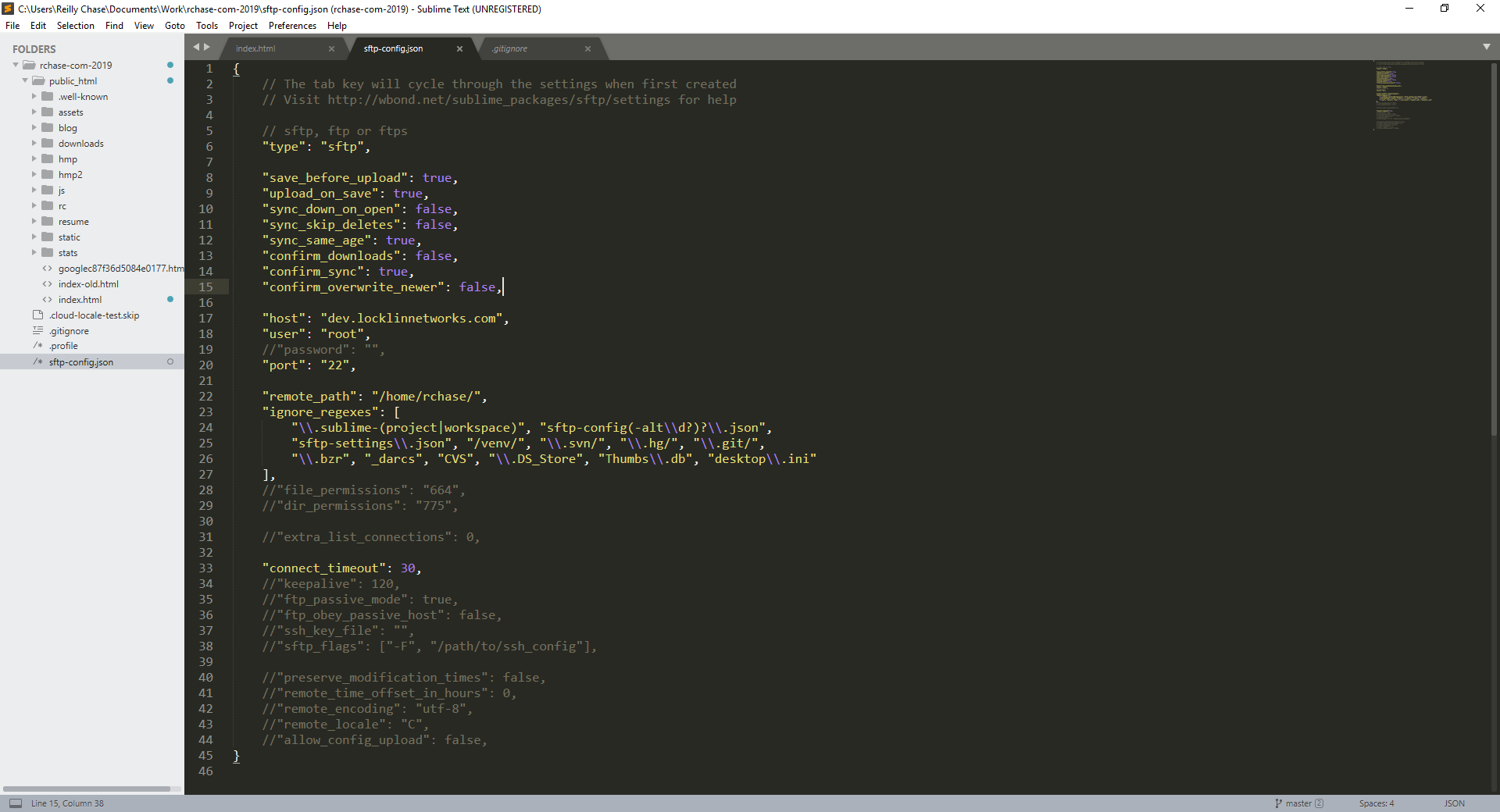The image size is (1500, 812).
Task: Change indentation via Spaces: 4
Action: [x=1376, y=803]
